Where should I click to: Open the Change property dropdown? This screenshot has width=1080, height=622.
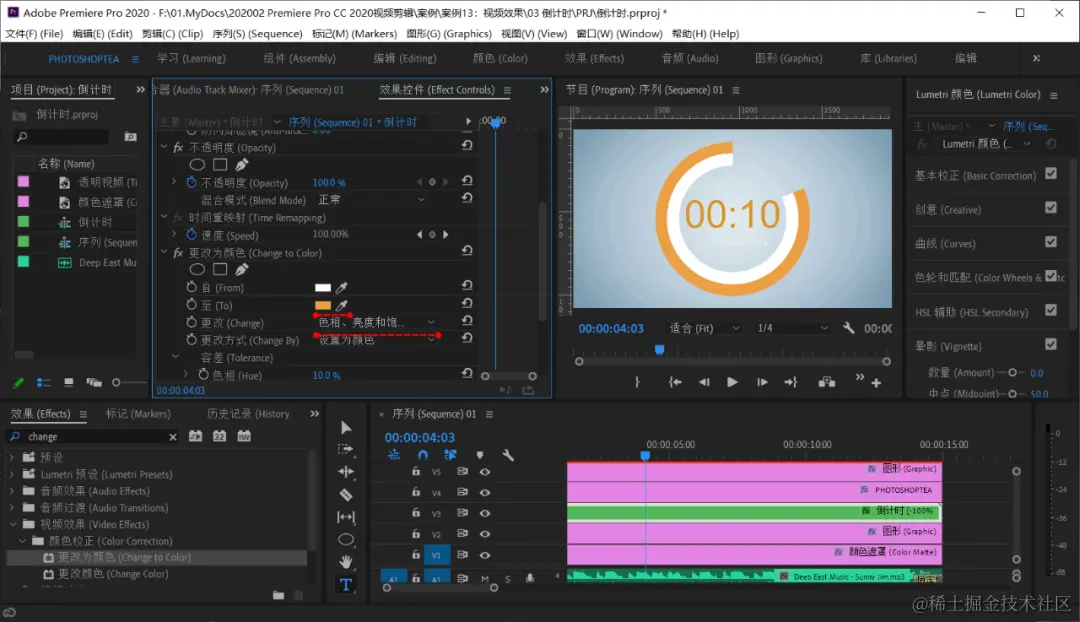pos(376,322)
